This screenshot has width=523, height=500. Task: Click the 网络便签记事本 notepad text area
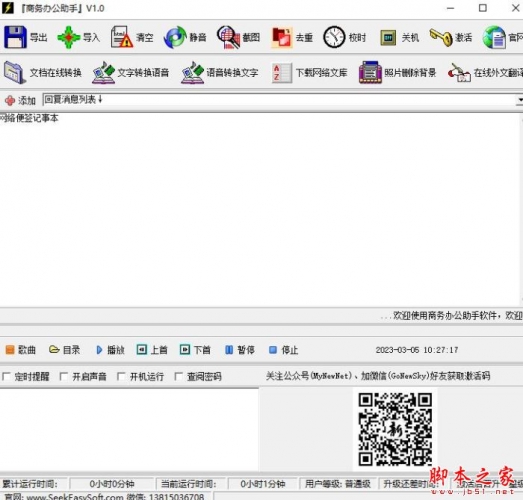click(260, 210)
